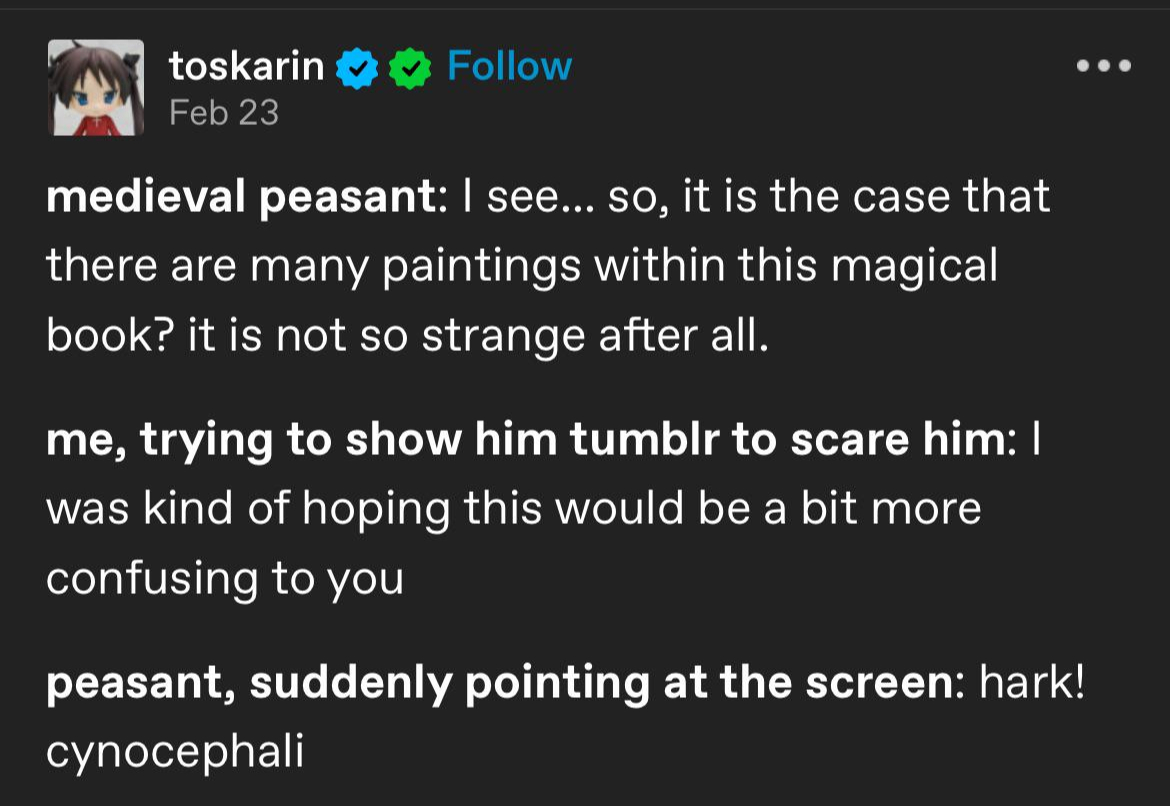Click toskarin's avatar picture
Image resolution: width=1170 pixels, height=806 pixels.
[x=97, y=88]
